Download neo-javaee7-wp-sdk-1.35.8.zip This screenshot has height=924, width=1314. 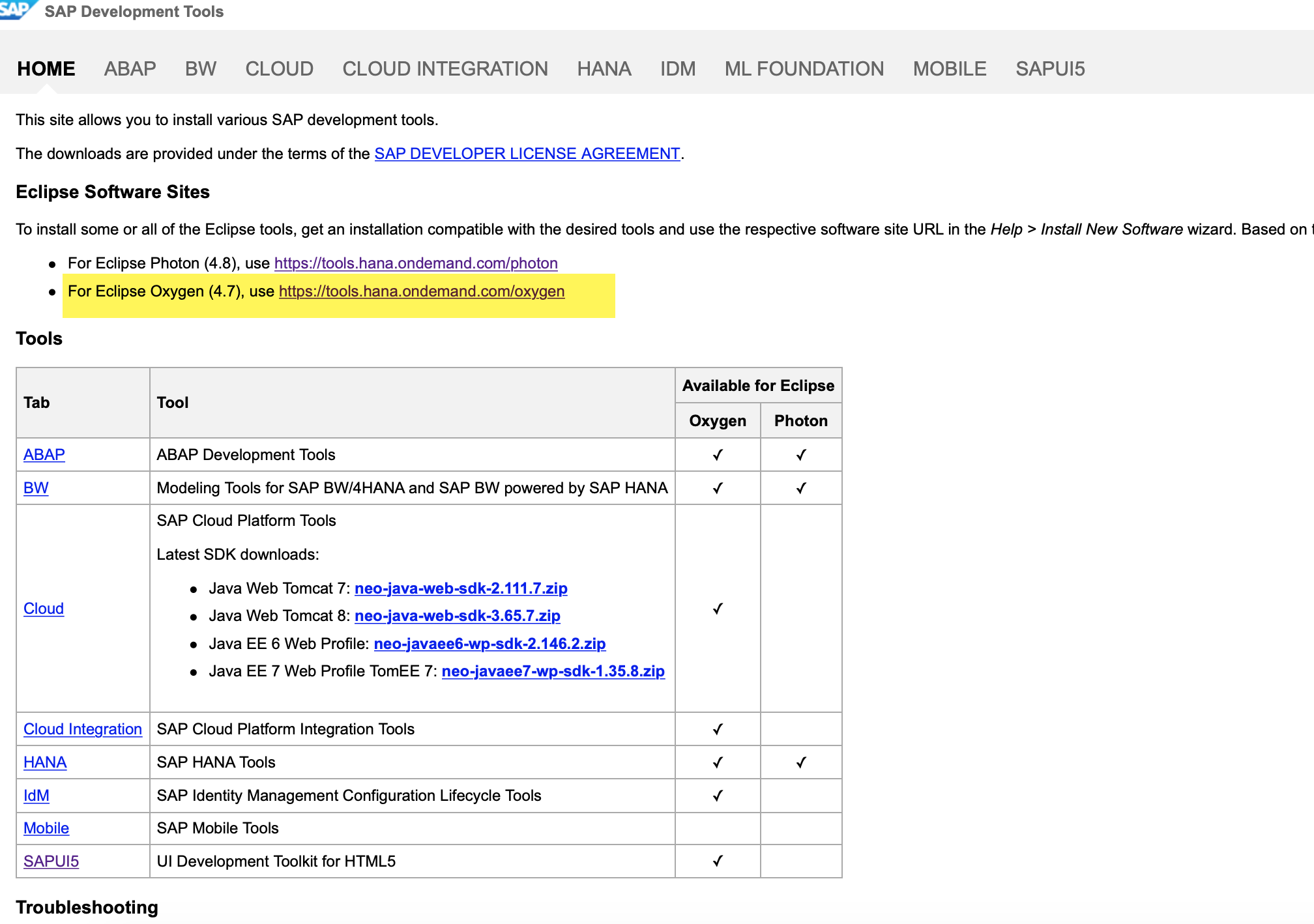point(553,671)
